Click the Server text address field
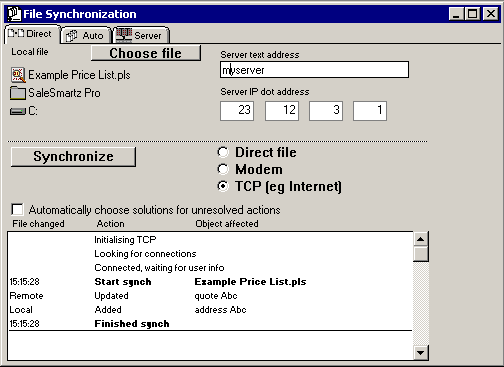The height and width of the screenshot is (367, 504). tap(314, 70)
